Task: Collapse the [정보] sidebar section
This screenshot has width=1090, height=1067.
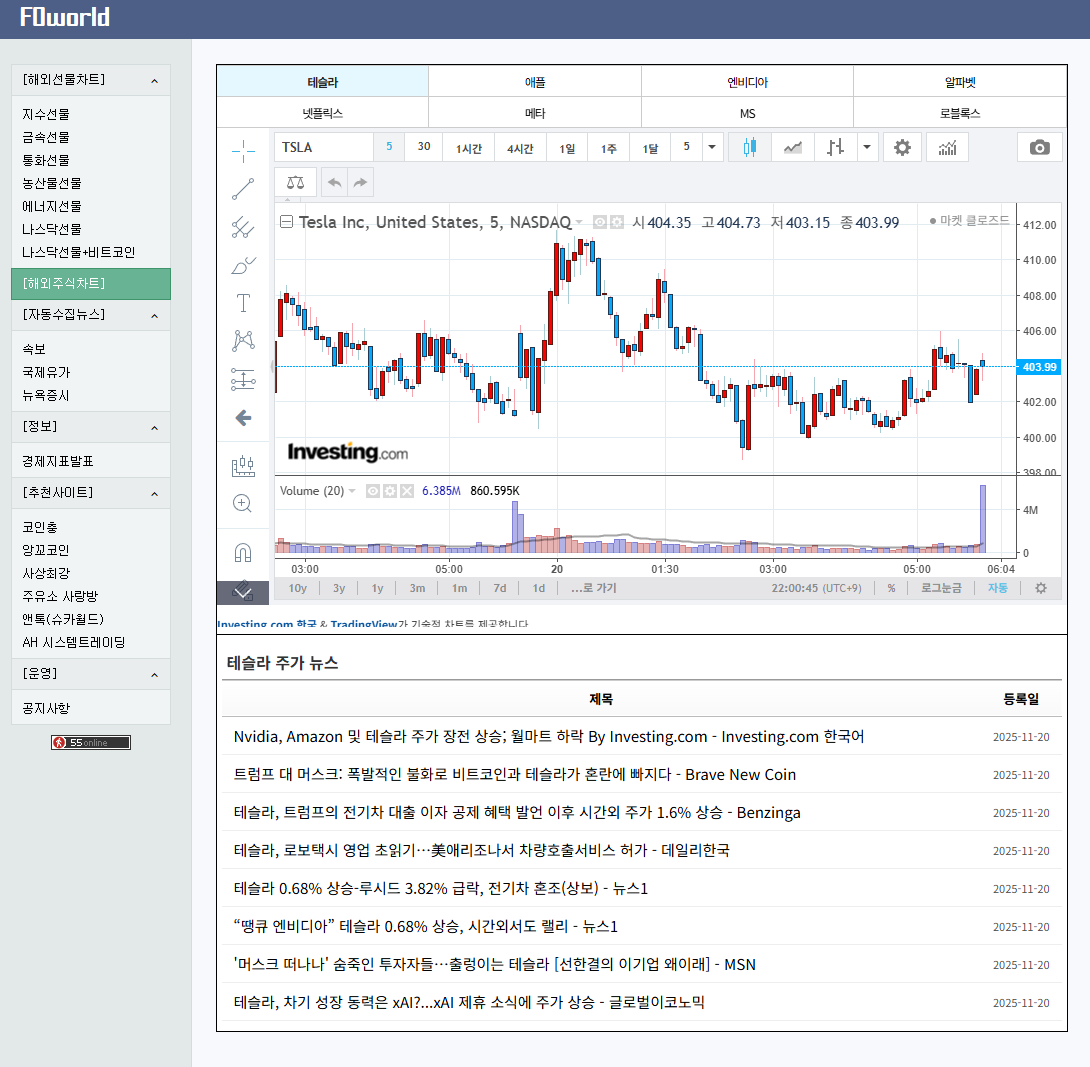Action: click(91, 427)
